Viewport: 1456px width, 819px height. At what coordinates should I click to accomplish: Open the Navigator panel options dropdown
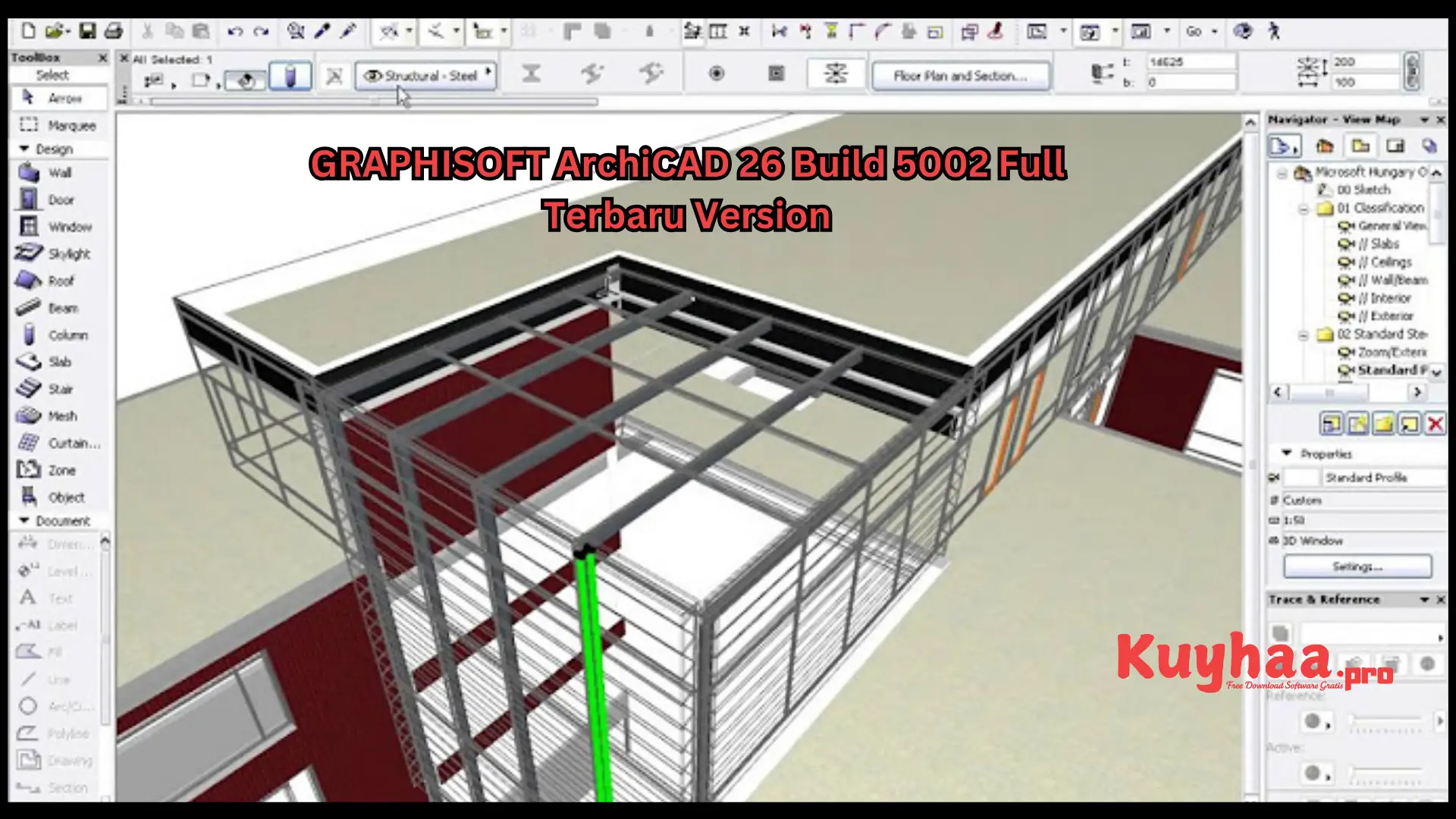tap(1424, 120)
